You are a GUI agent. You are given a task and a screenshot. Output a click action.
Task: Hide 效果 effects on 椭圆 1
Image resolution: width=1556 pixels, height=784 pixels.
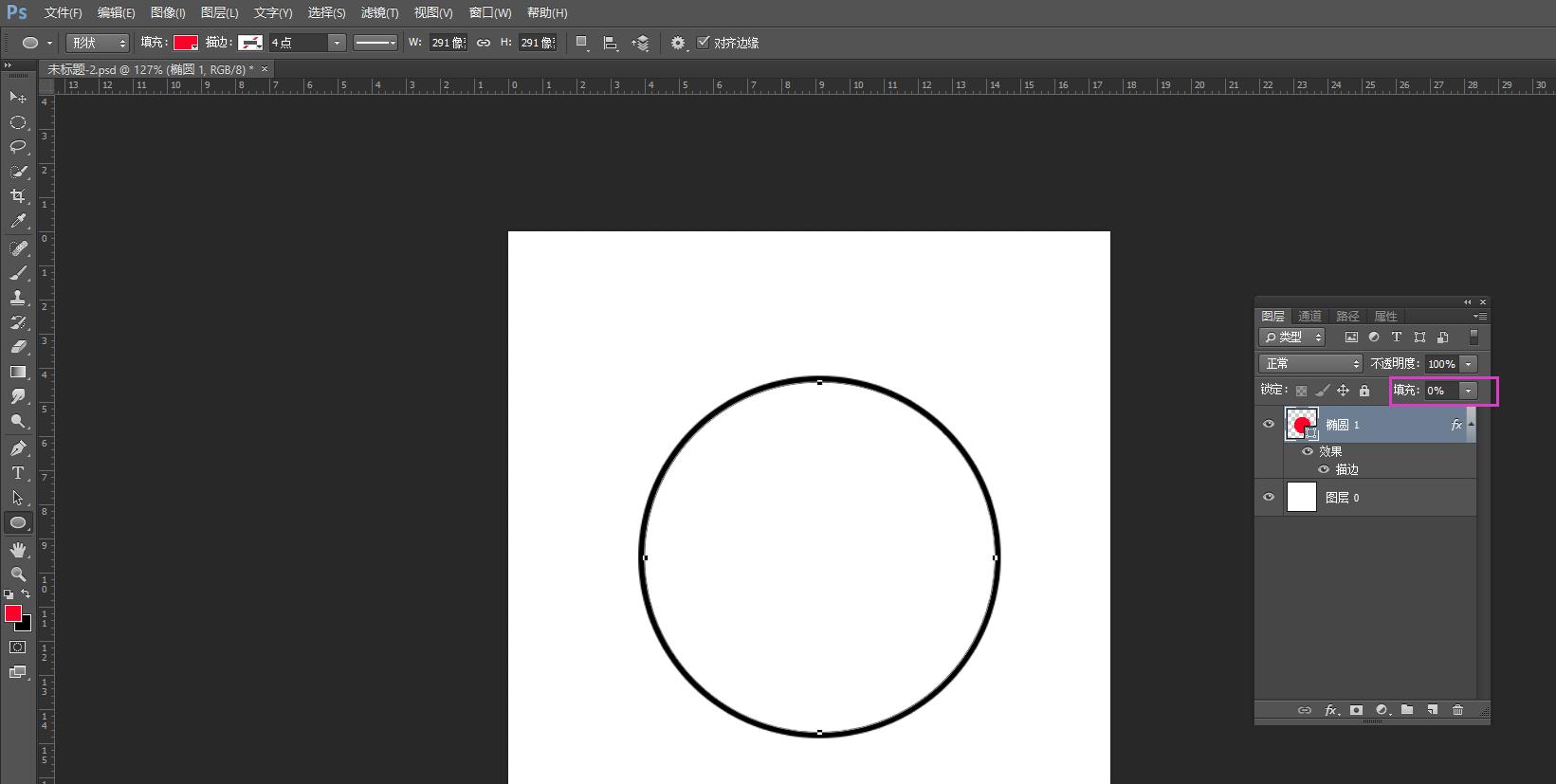(1308, 451)
